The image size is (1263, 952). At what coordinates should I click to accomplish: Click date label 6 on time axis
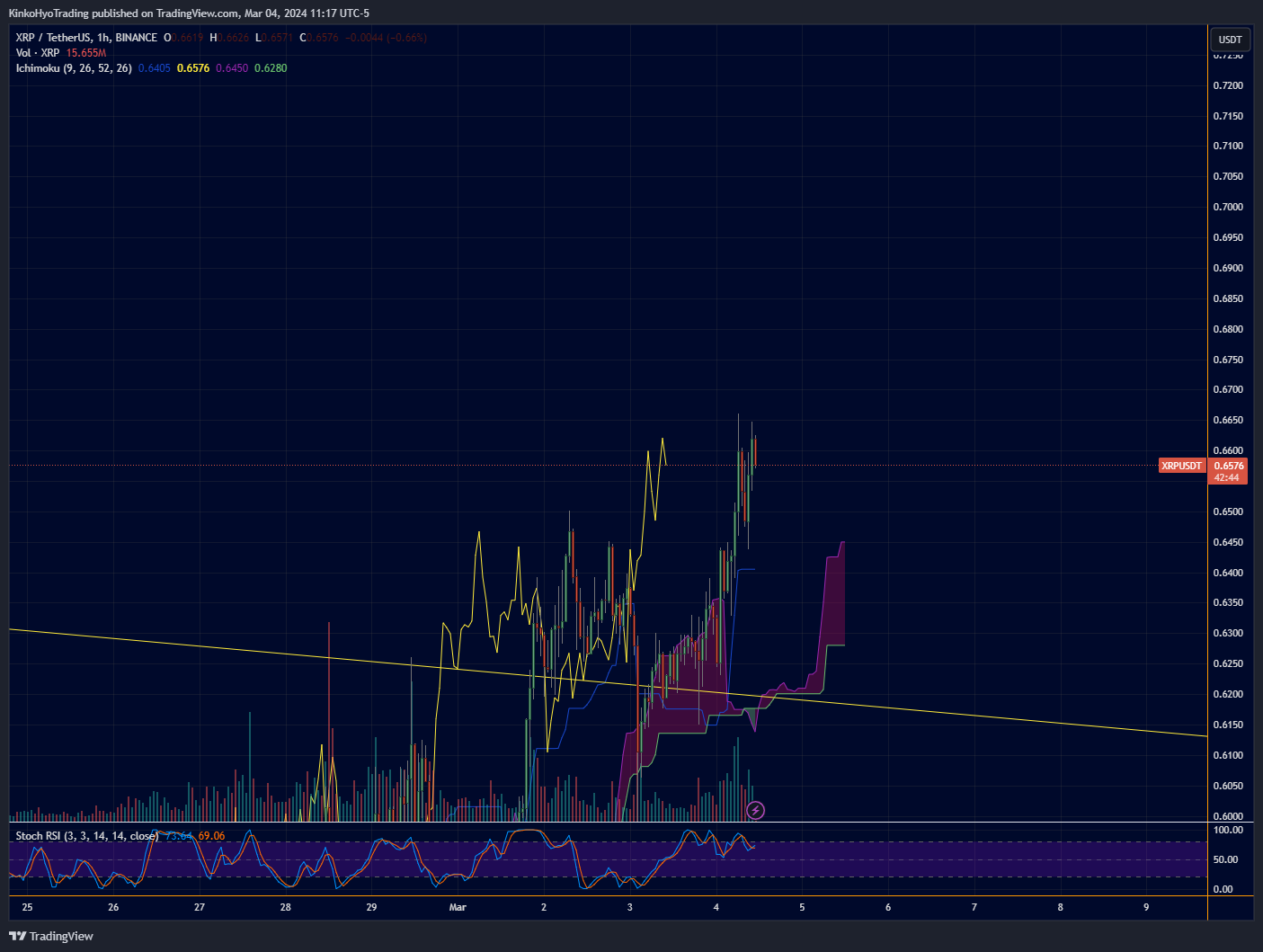coord(888,907)
